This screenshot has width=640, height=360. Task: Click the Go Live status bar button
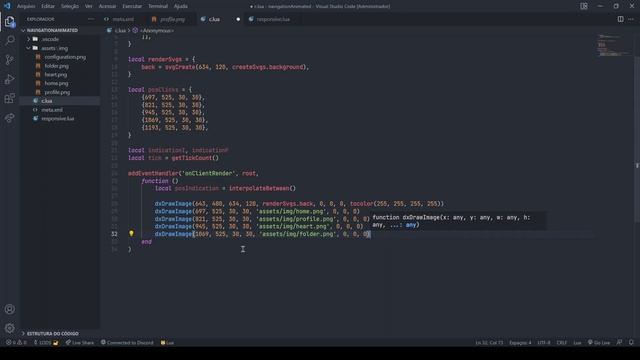(599, 343)
